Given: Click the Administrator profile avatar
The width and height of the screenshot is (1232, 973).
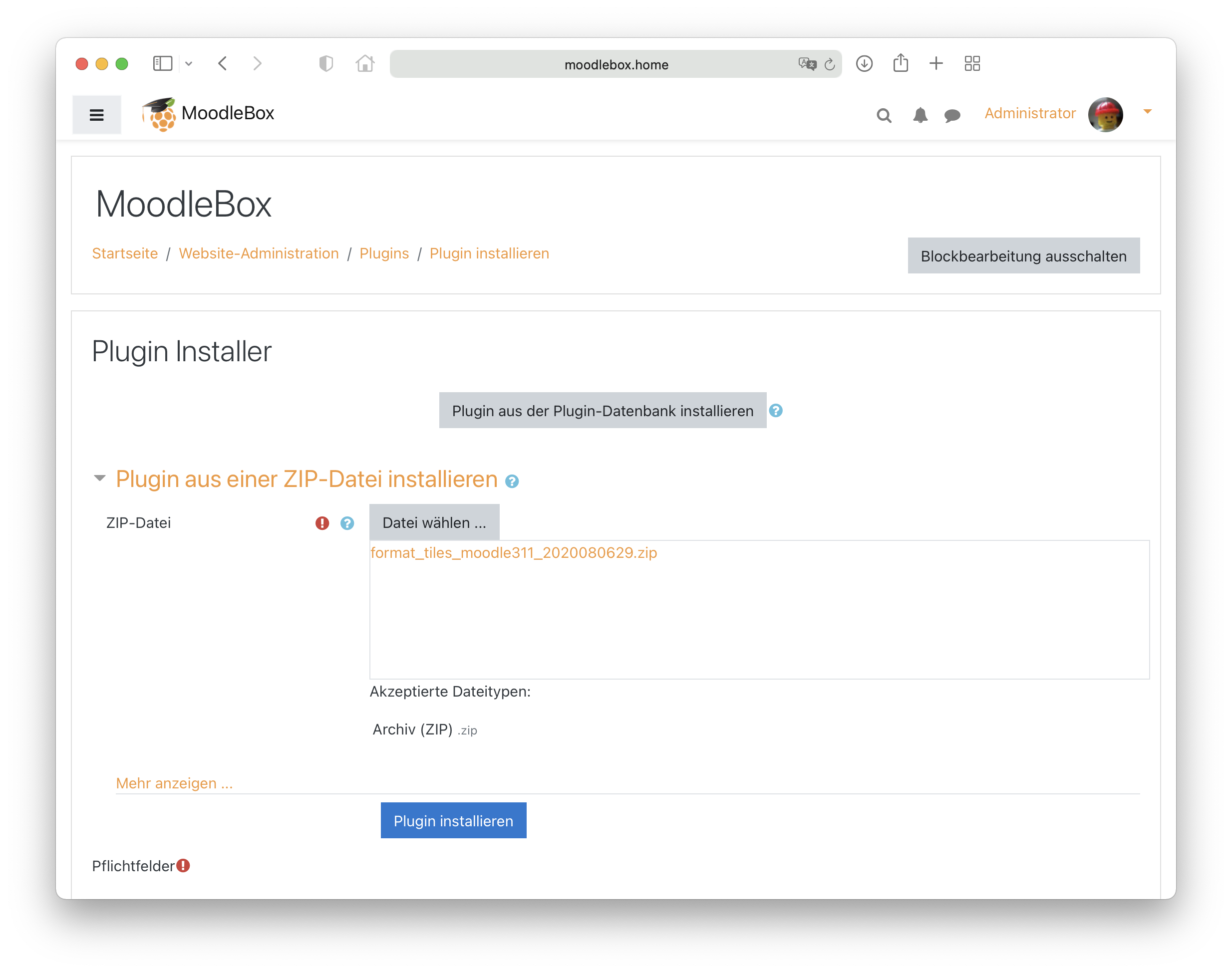Looking at the screenshot, I should click(x=1105, y=114).
